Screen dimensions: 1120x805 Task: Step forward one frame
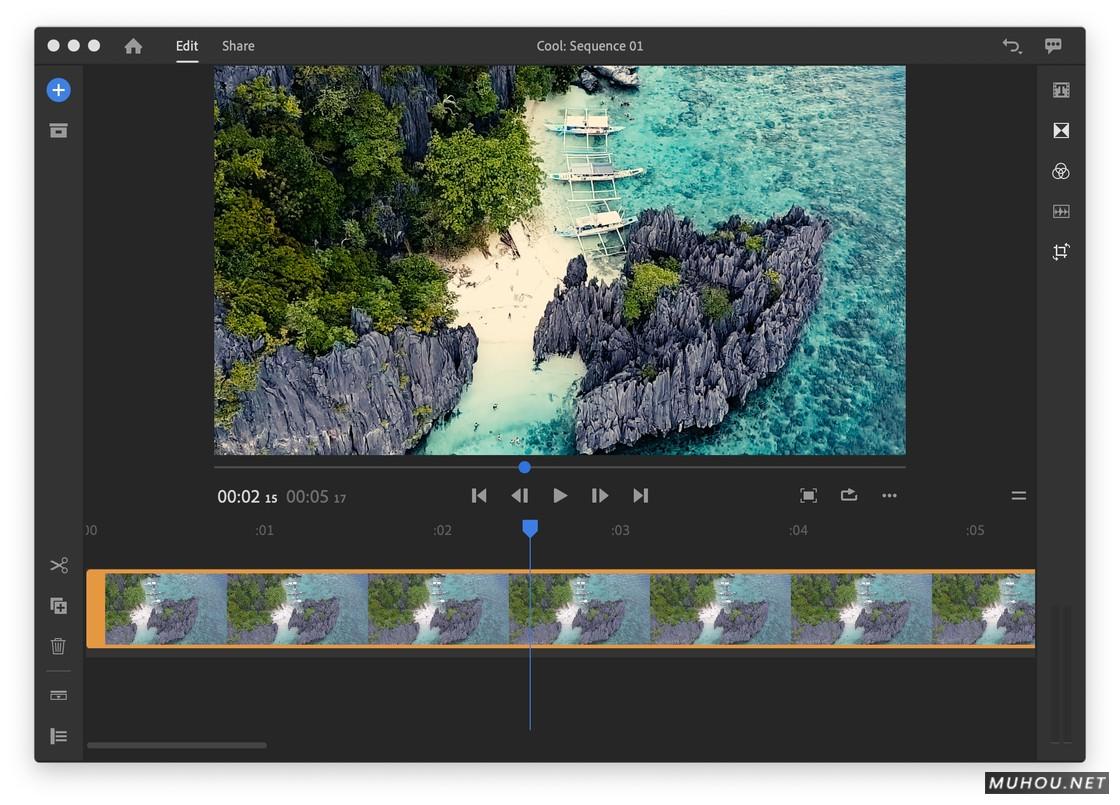point(600,496)
